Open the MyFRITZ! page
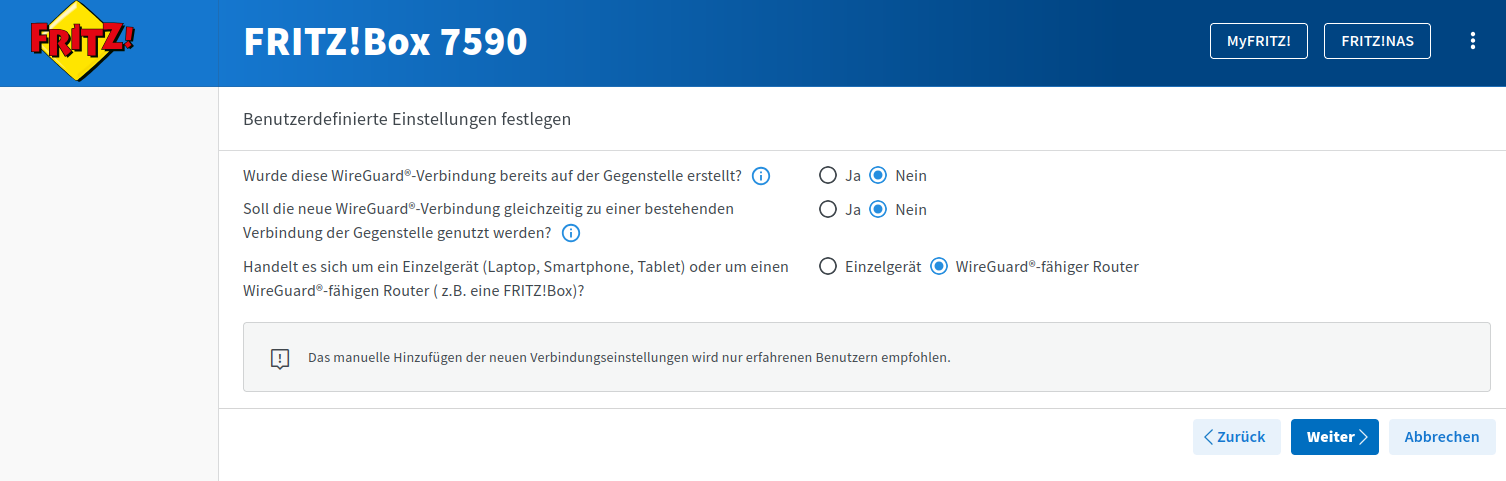The width and height of the screenshot is (1506, 481). click(x=1258, y=41)
